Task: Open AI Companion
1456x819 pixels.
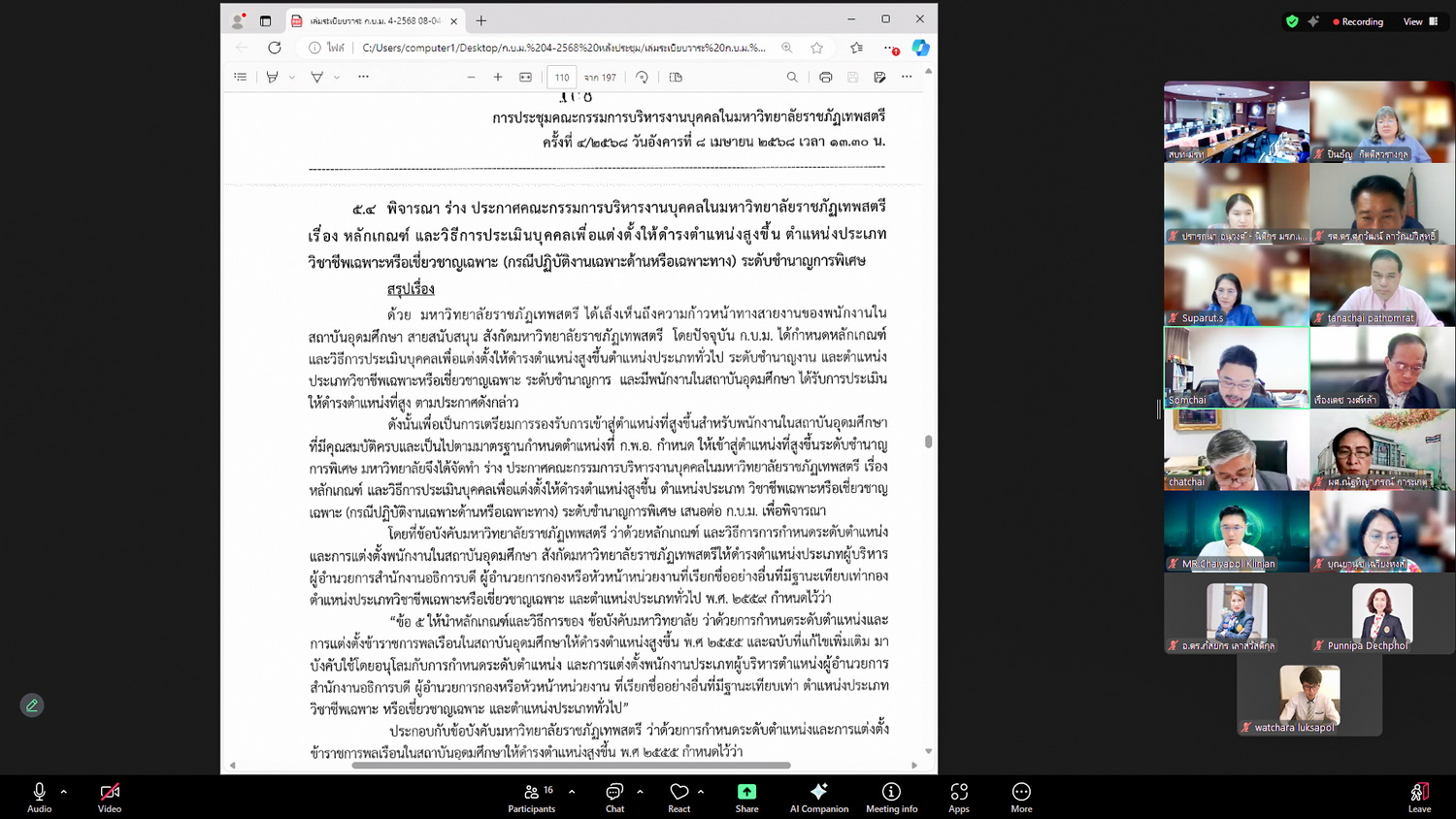Action: [819, 797]
